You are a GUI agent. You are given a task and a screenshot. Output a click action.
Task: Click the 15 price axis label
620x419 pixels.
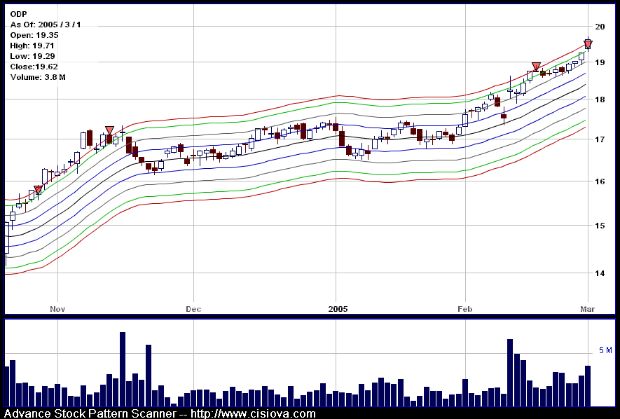tap(600, 226)
